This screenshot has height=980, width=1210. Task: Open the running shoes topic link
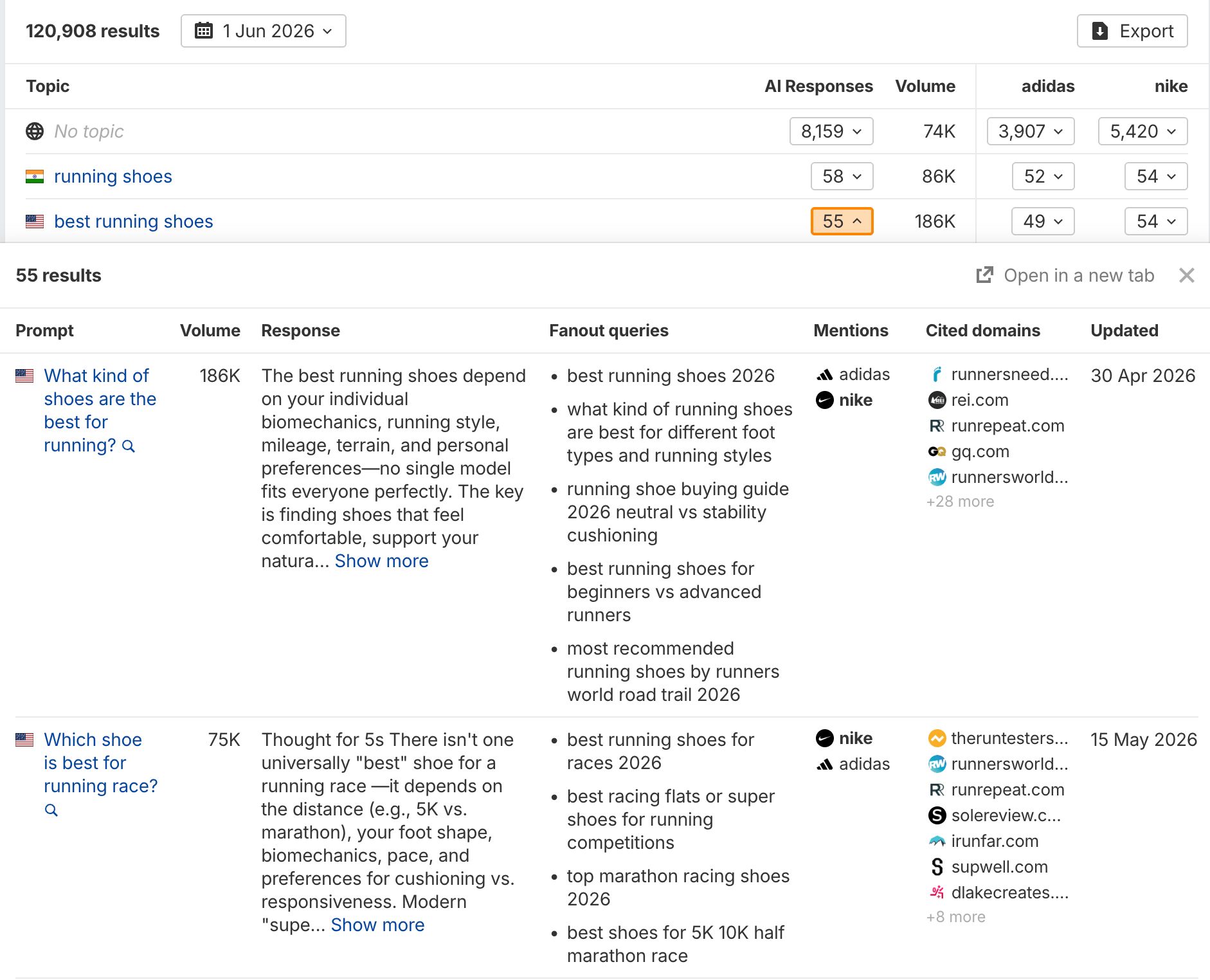(x=113, y=176)
